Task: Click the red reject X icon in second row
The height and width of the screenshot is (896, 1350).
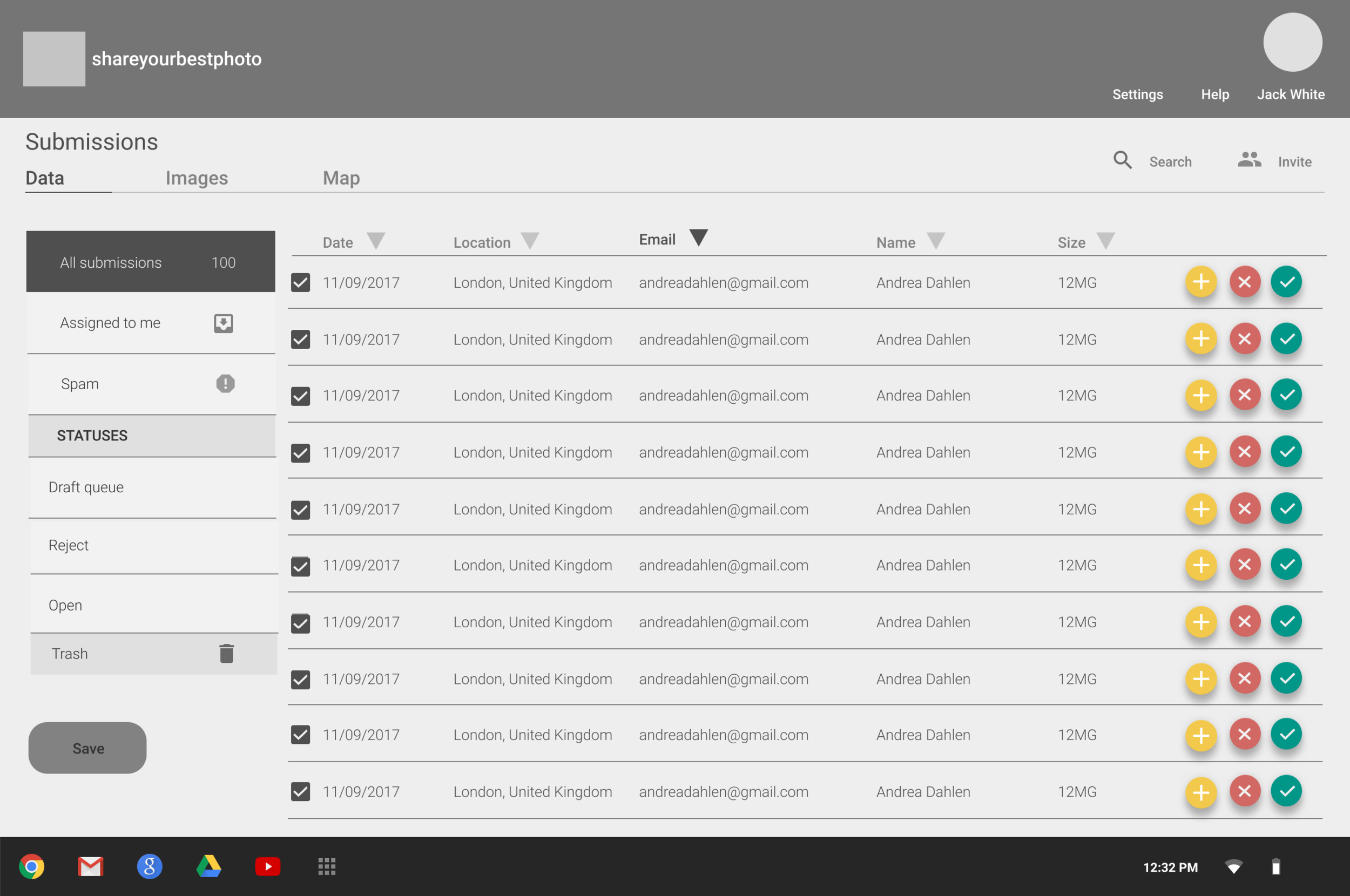Action: coord(1244,339)
